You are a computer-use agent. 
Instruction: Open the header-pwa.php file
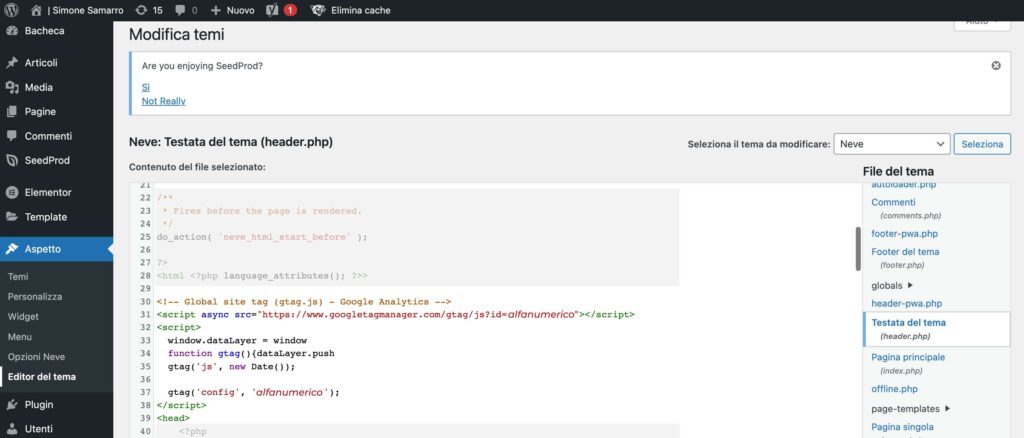point(906,304)
